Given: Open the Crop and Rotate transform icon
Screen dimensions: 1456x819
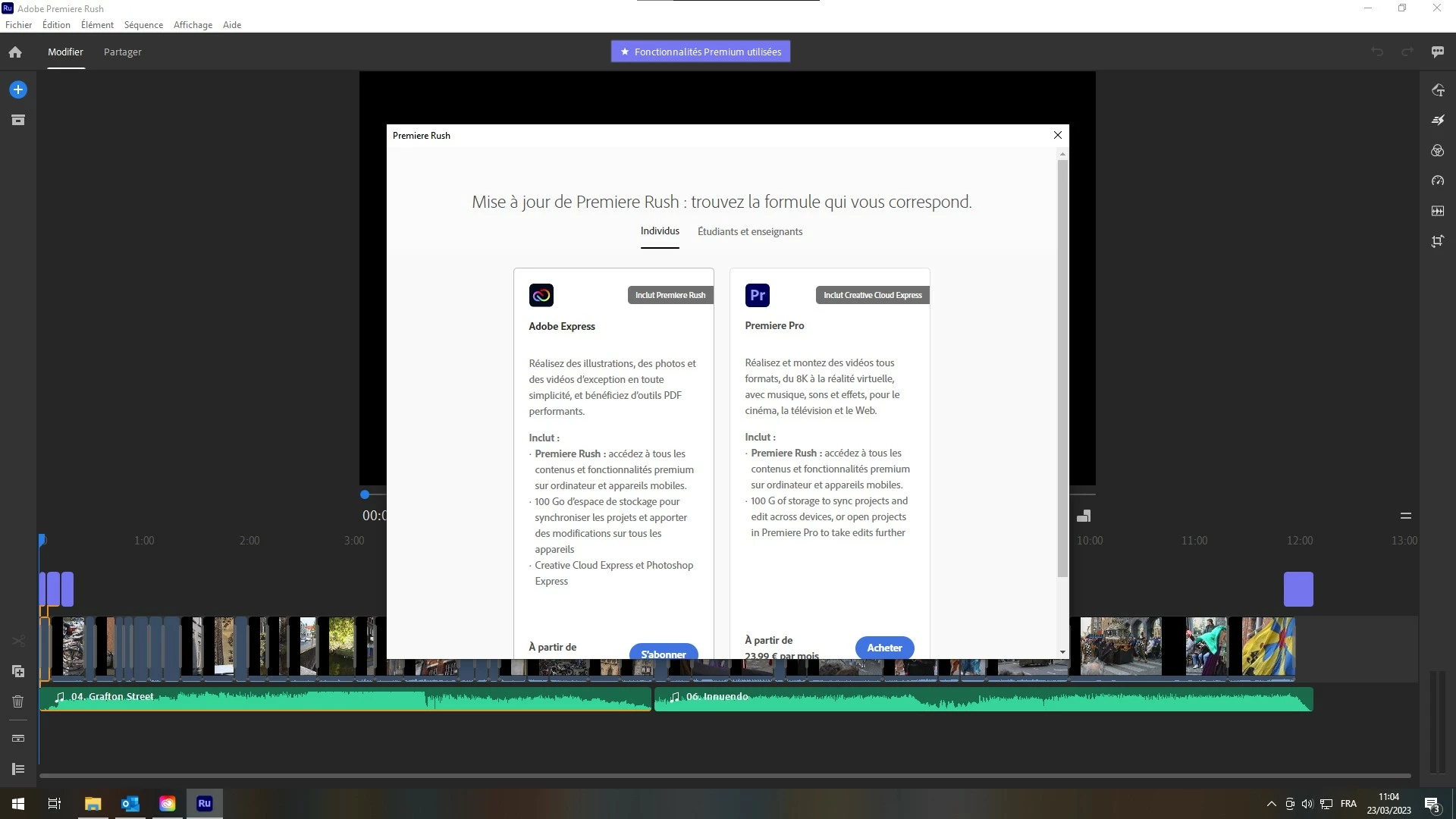Looking at the screenshot, I should point(1437,241).
